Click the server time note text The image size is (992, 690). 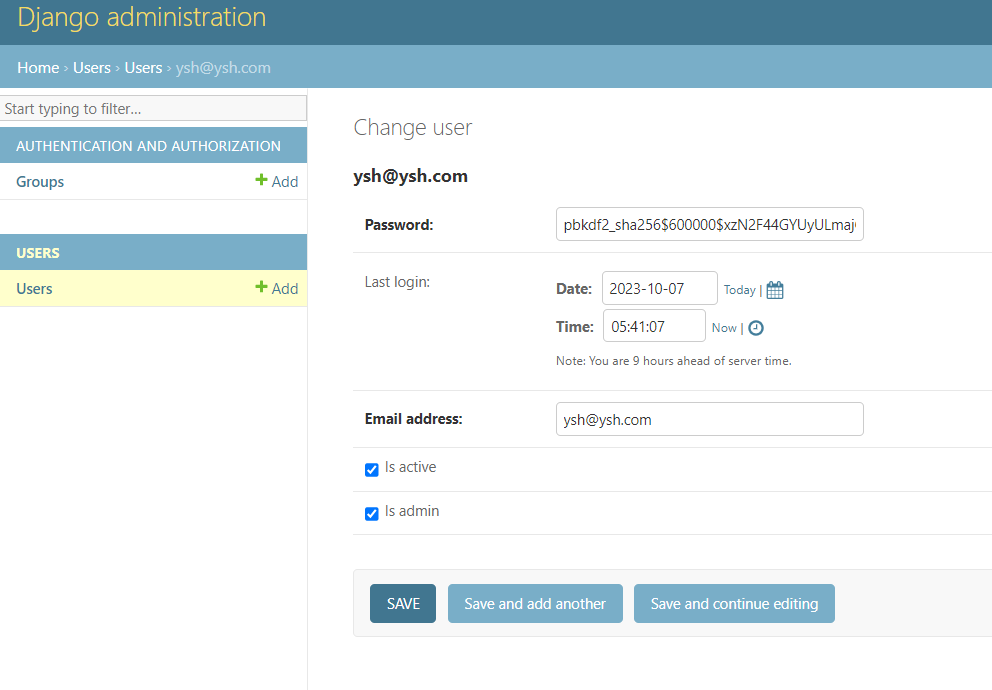tap(674, 360)
